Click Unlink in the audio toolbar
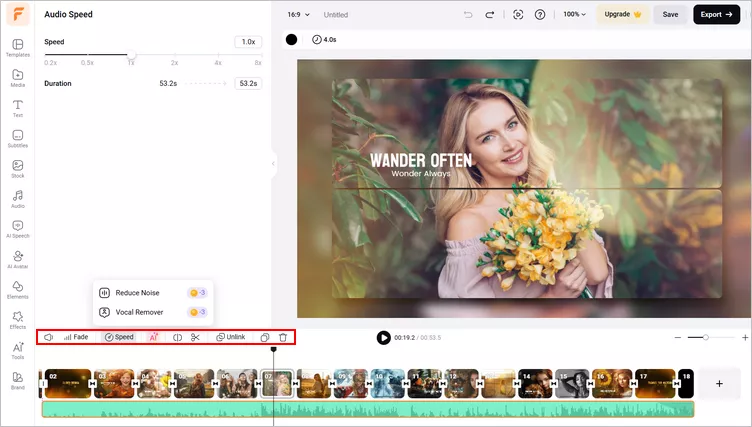 tap(231, 337)
